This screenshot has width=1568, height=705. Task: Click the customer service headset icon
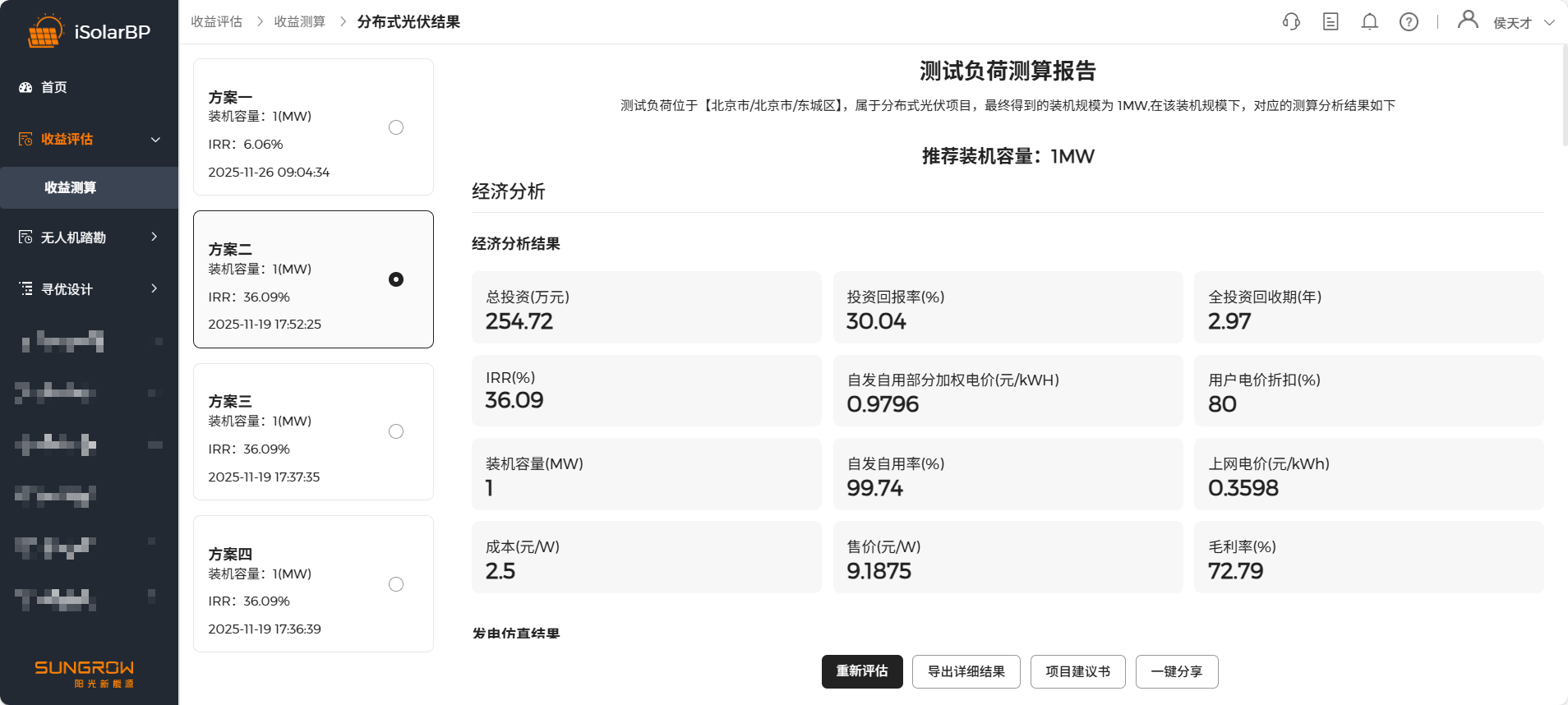tap(1291, 22)
